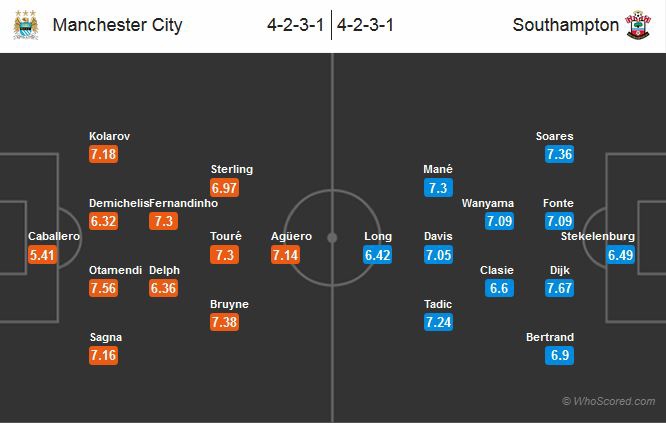Click Southampton's 4-2-3-1 formation label
The width and height of the screenshot is (666, 423).
(x=367, y=25)
